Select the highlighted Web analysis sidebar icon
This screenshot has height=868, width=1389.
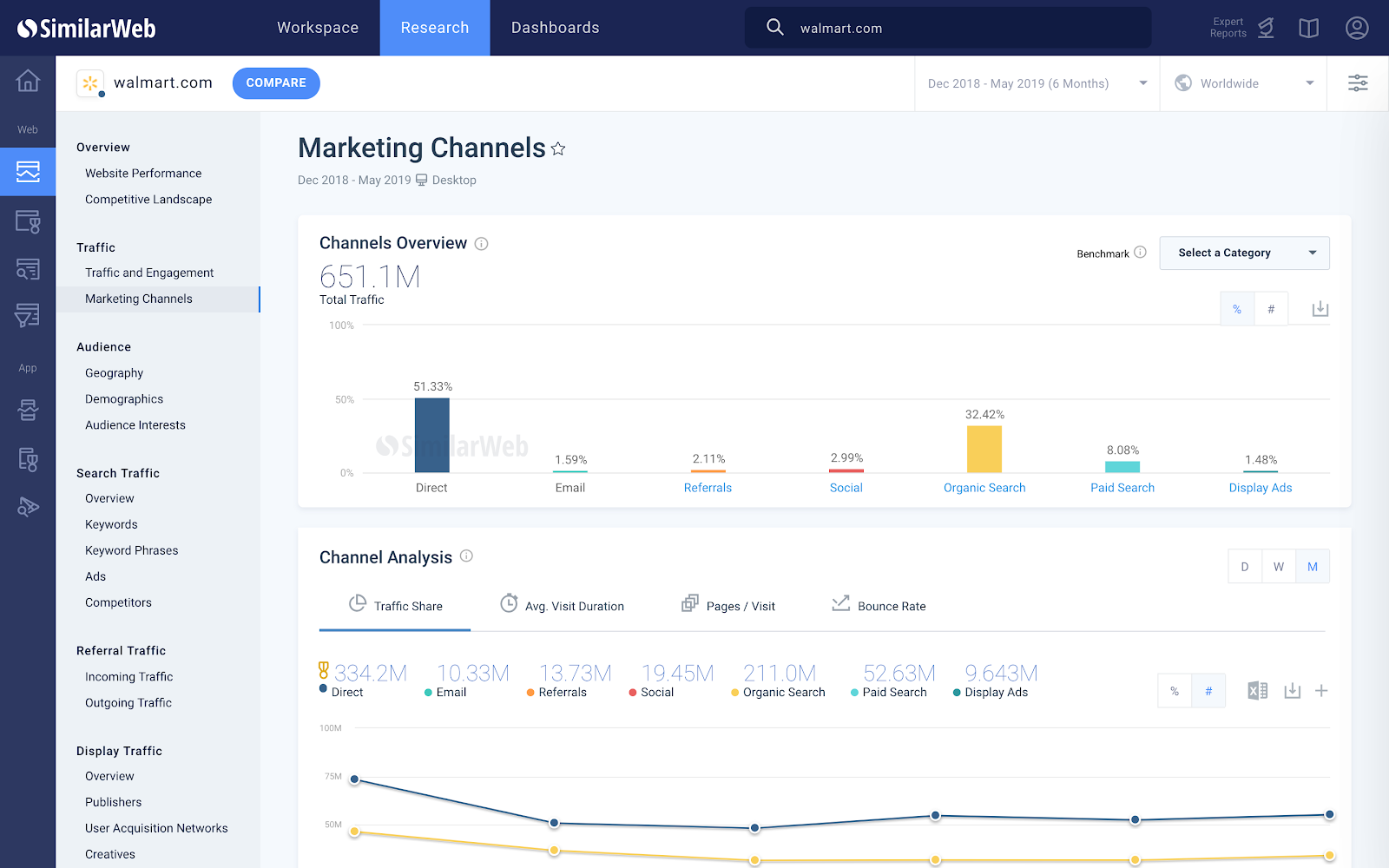pos(28,171)
